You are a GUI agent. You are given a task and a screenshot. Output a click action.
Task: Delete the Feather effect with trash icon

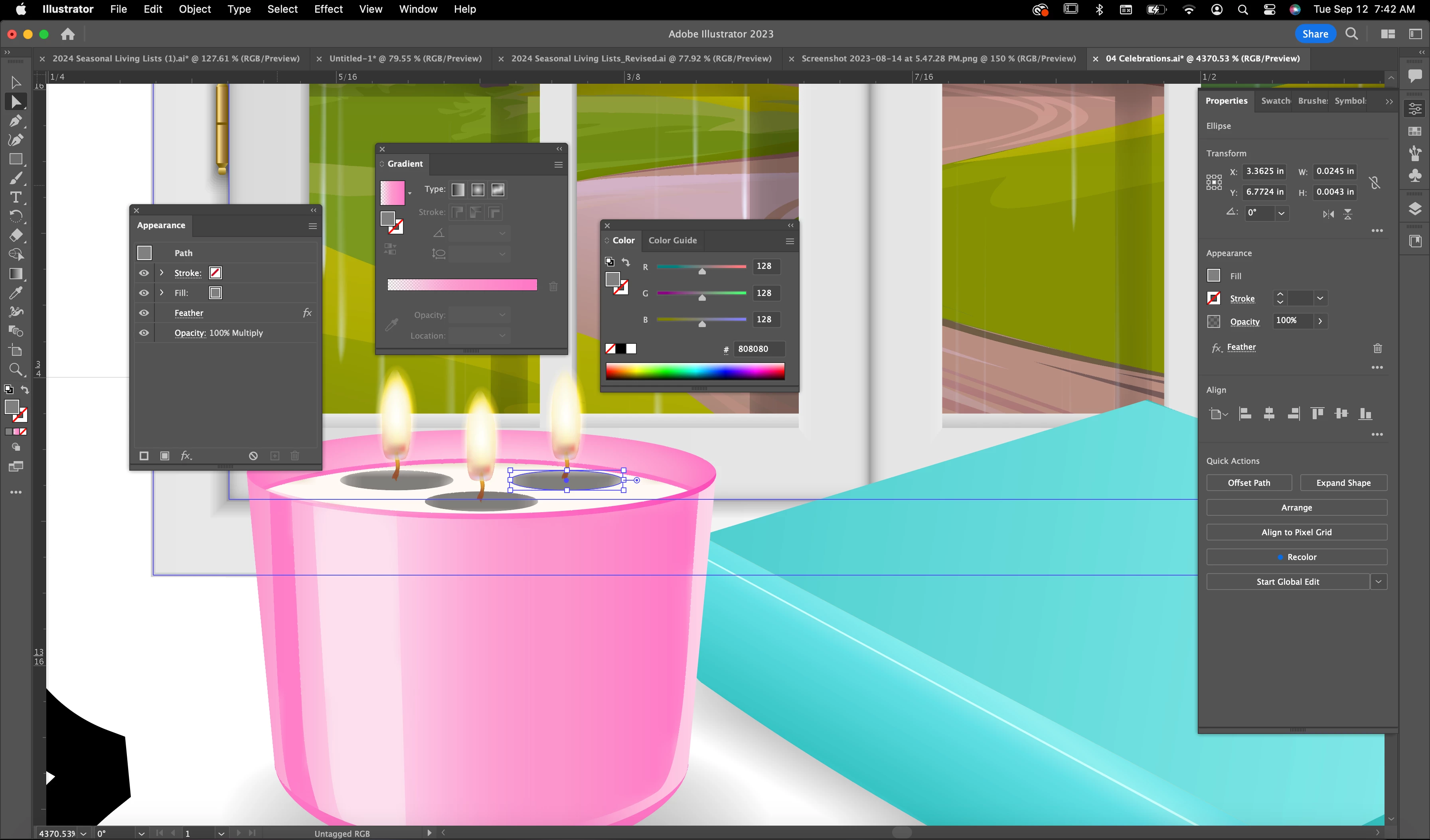click(1377, 348)
